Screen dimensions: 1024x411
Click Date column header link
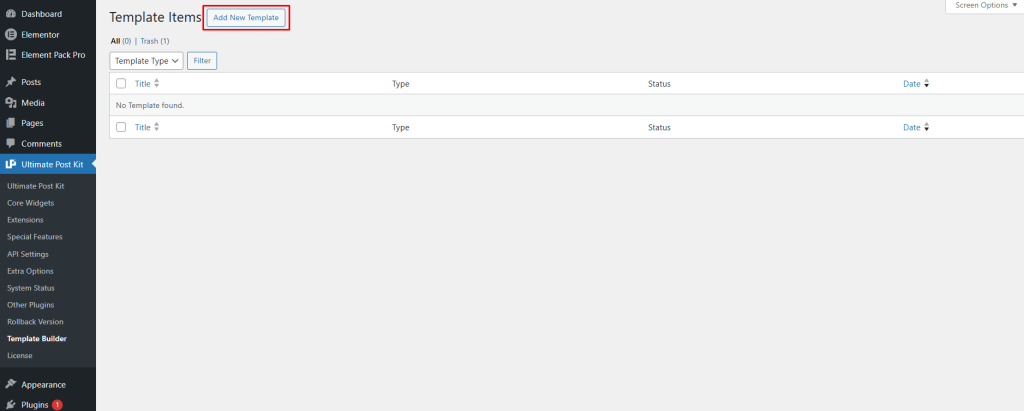click(912, 84)
